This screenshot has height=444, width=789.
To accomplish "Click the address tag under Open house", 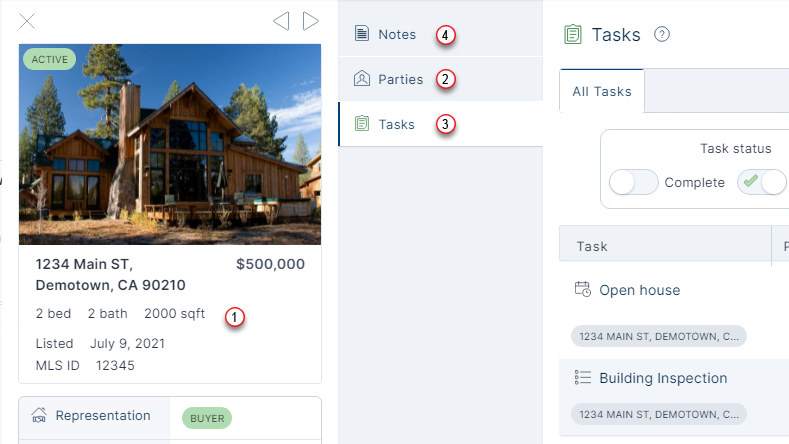I will [x=658, y=336].
